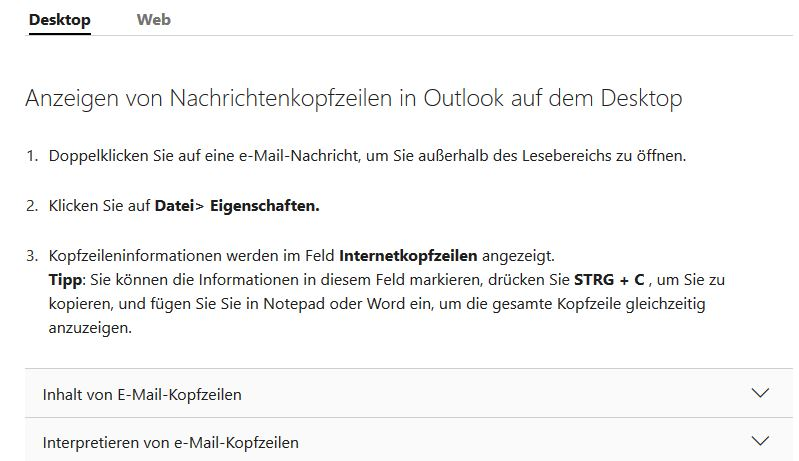Image resolution: width=799 pixels, height=461 pixels.
Task: Click the bold word Tipp
Action: (65, 280)
